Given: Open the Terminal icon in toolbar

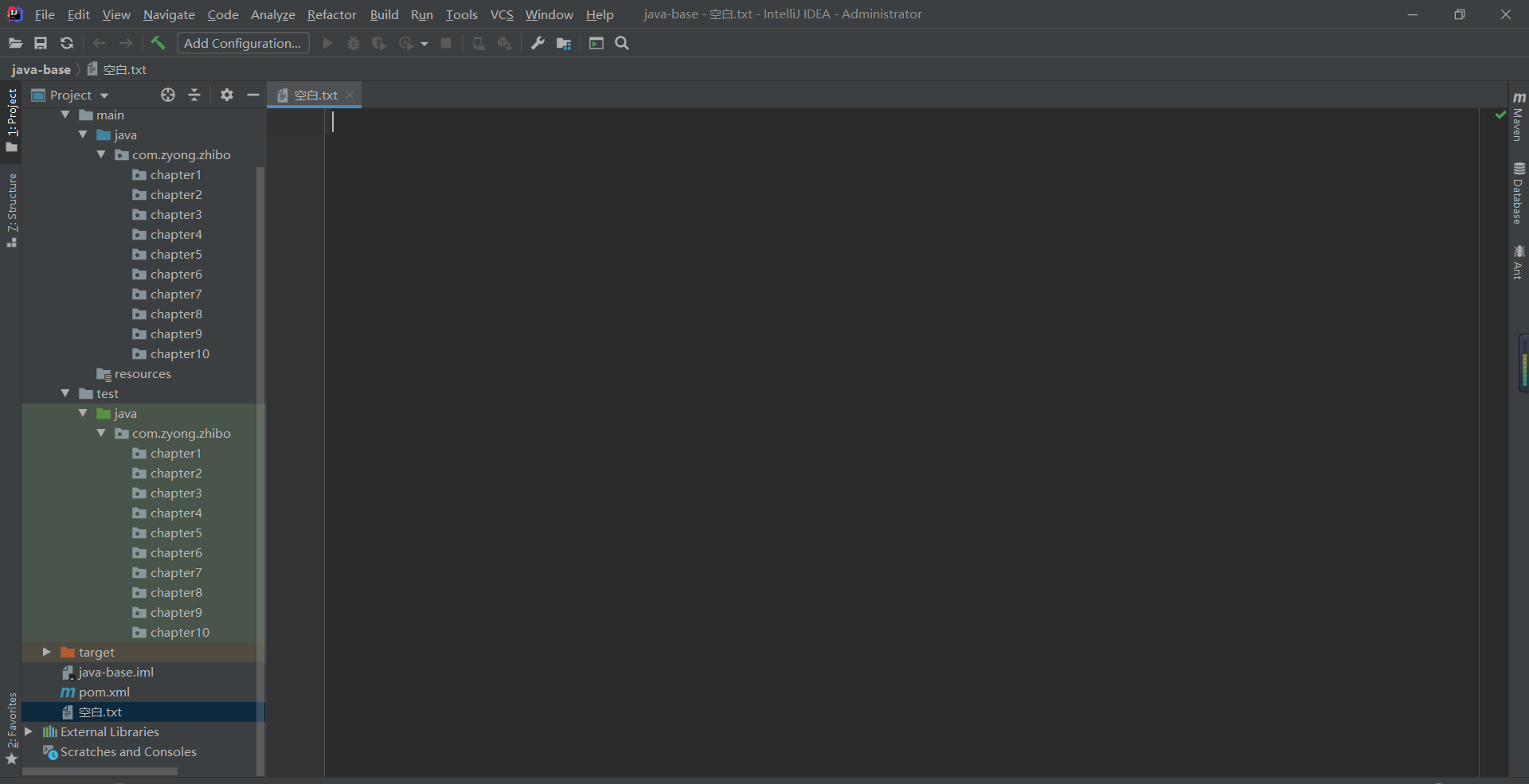Looking at the screenshot, I should (596, 43).
